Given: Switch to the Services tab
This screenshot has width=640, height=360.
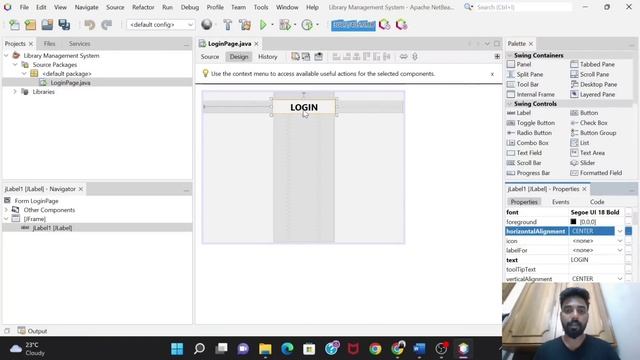Looking at the screenshot, I should coord(80,44).
